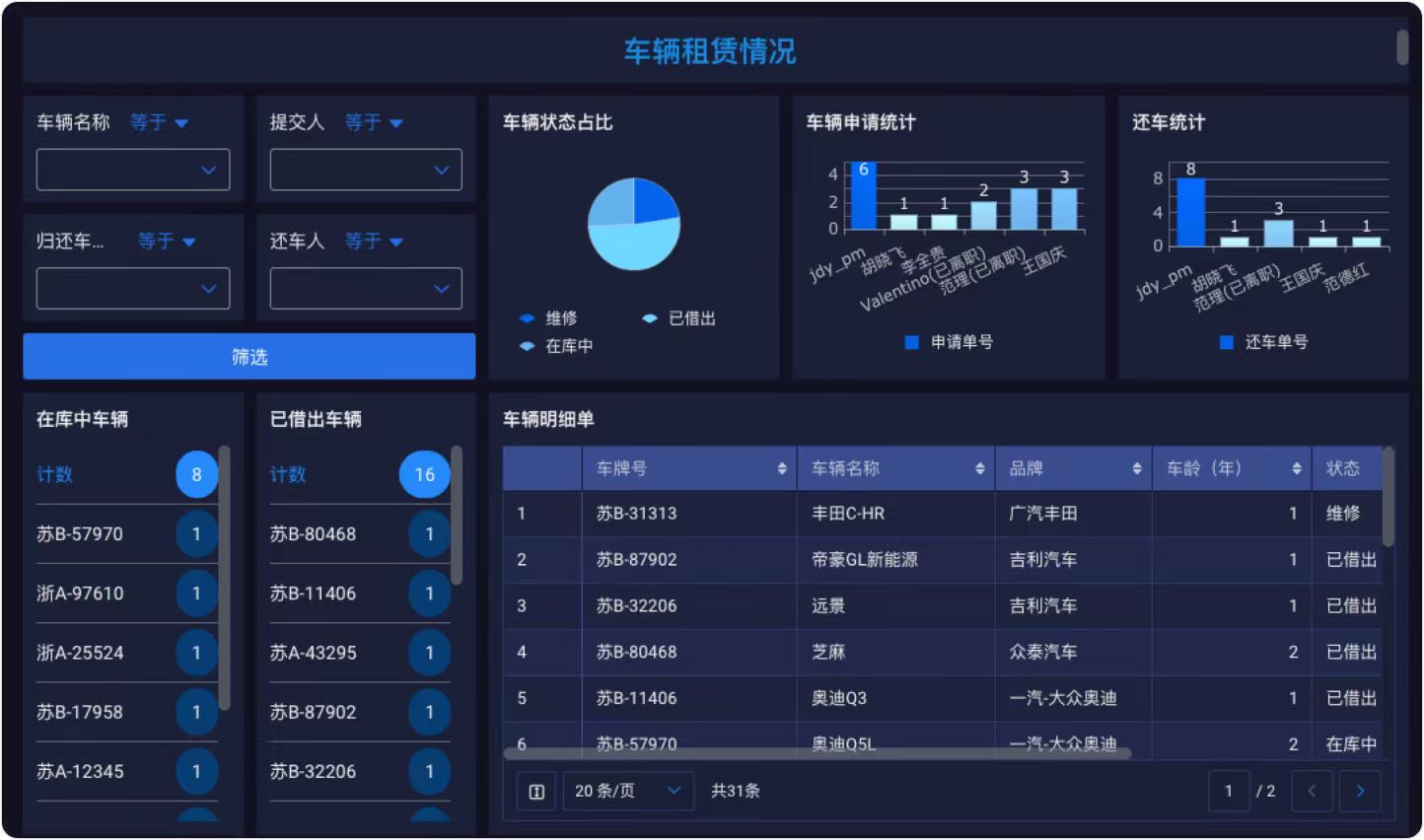Sort table by 车龄（年）column
1424x840 pixels.
click(x=1297, y=468)
